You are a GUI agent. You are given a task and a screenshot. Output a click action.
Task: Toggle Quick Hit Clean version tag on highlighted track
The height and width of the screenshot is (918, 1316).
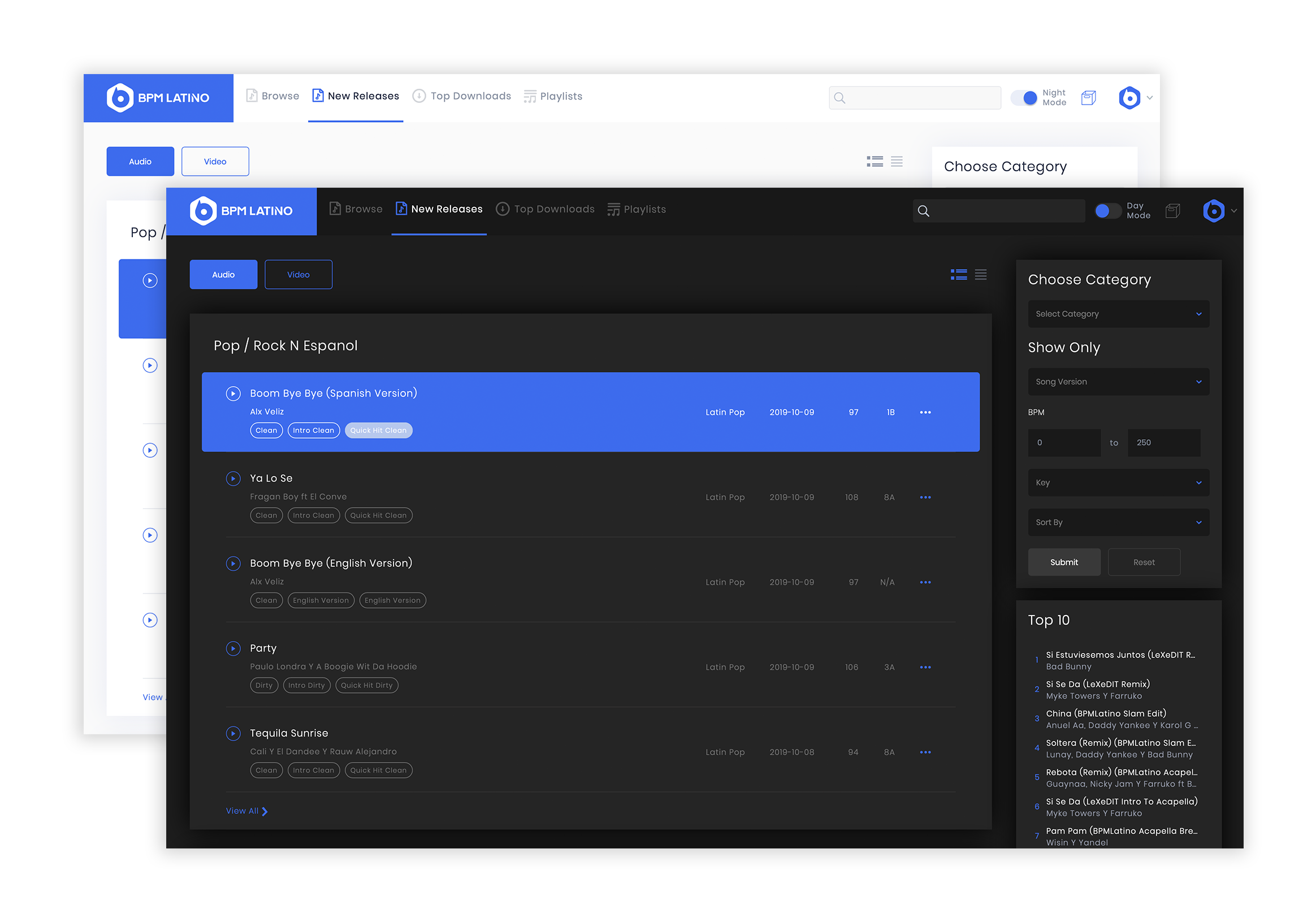pyautogui.click(x=378, y=430)
